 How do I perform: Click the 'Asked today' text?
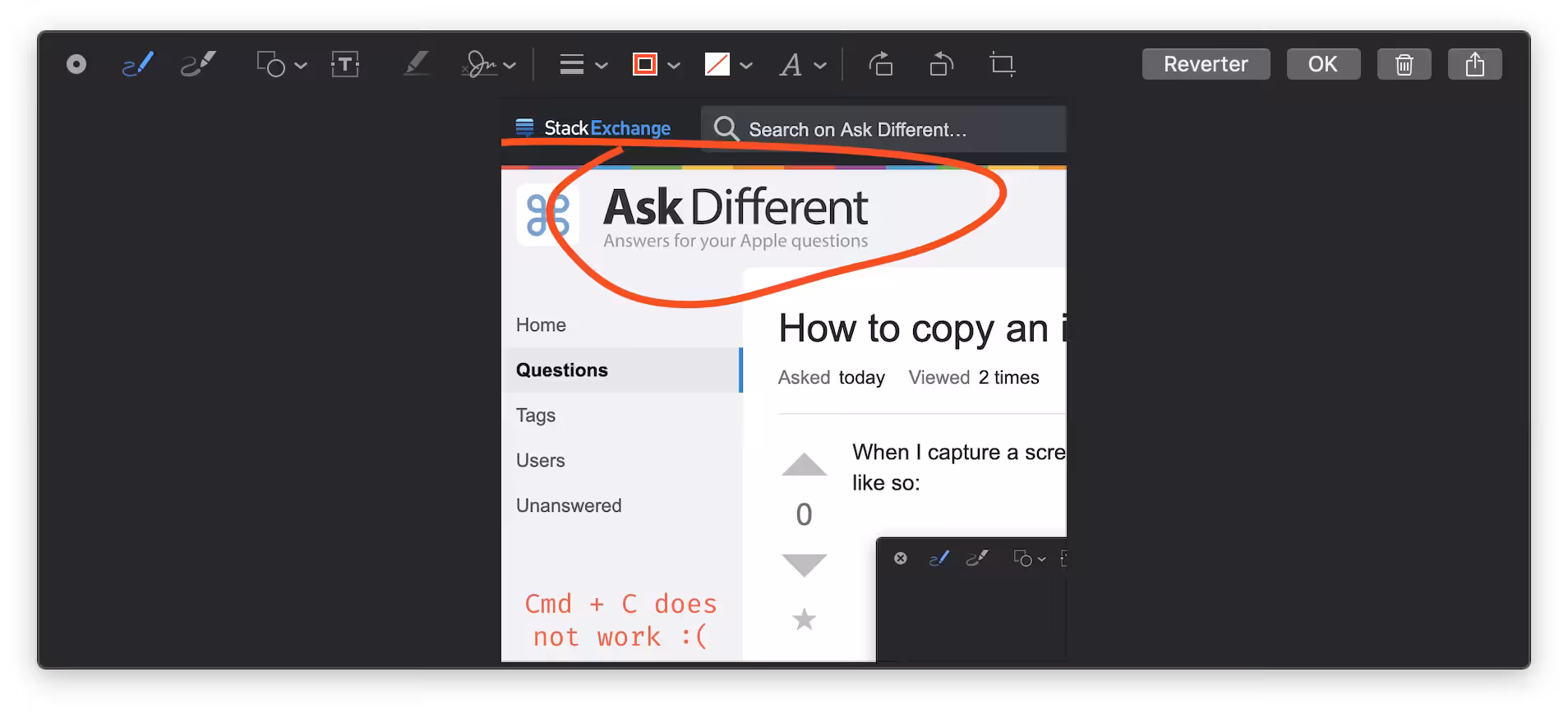pos(831,378)
